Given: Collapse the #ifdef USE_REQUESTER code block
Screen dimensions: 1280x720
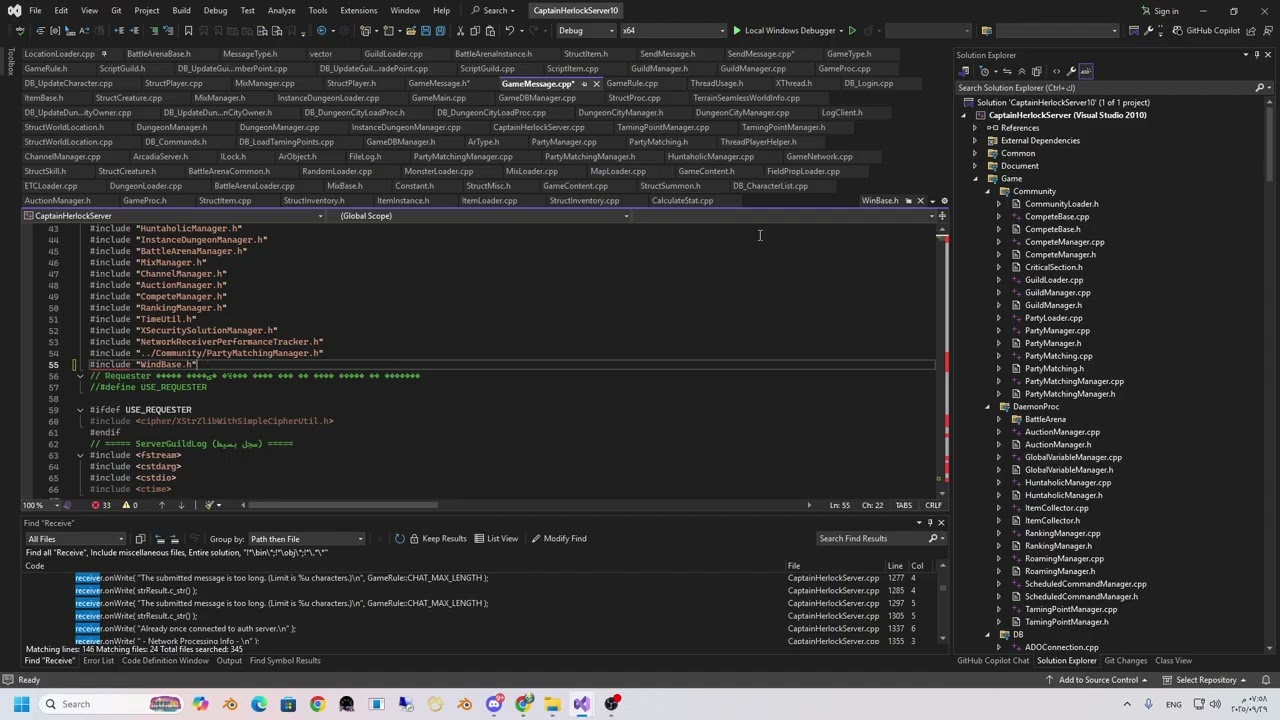Looking at the screenshot, I should pos(80,410).
